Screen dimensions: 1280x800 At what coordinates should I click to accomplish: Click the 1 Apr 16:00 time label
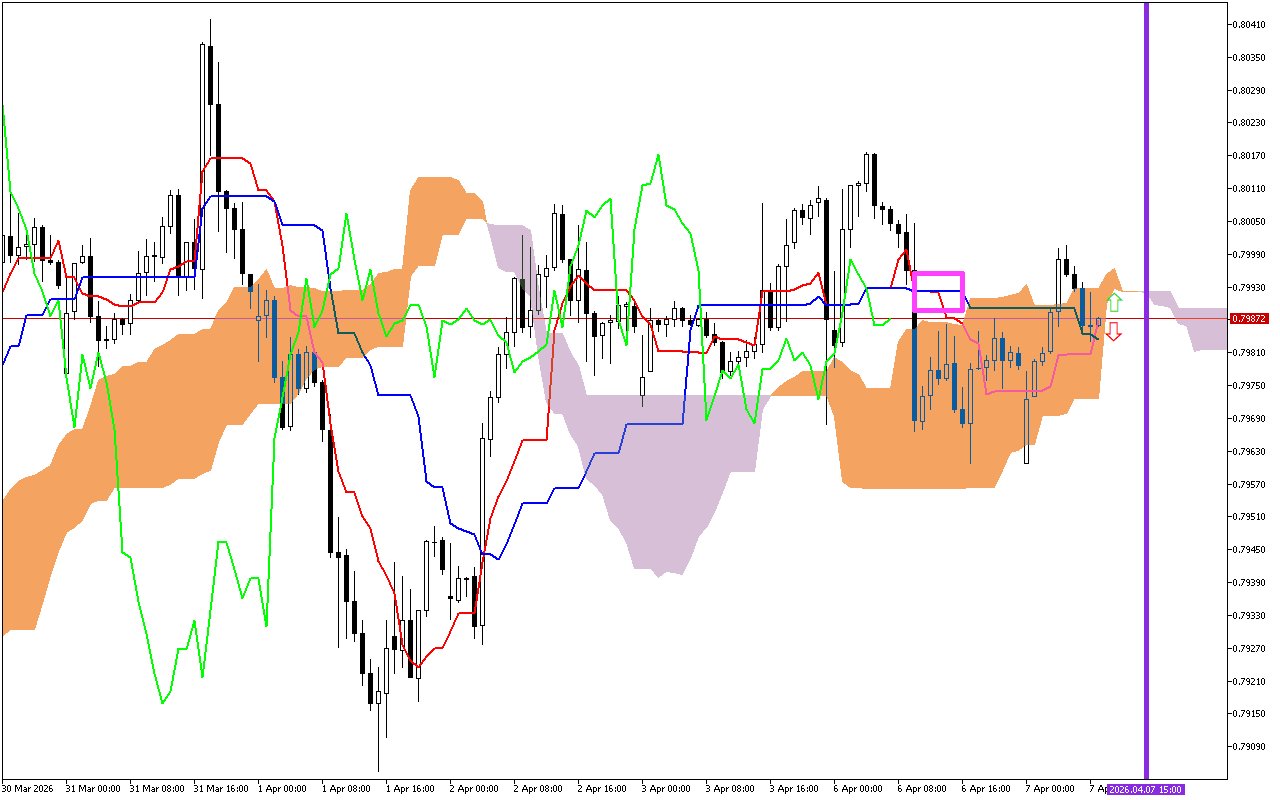tap(410, 788)
